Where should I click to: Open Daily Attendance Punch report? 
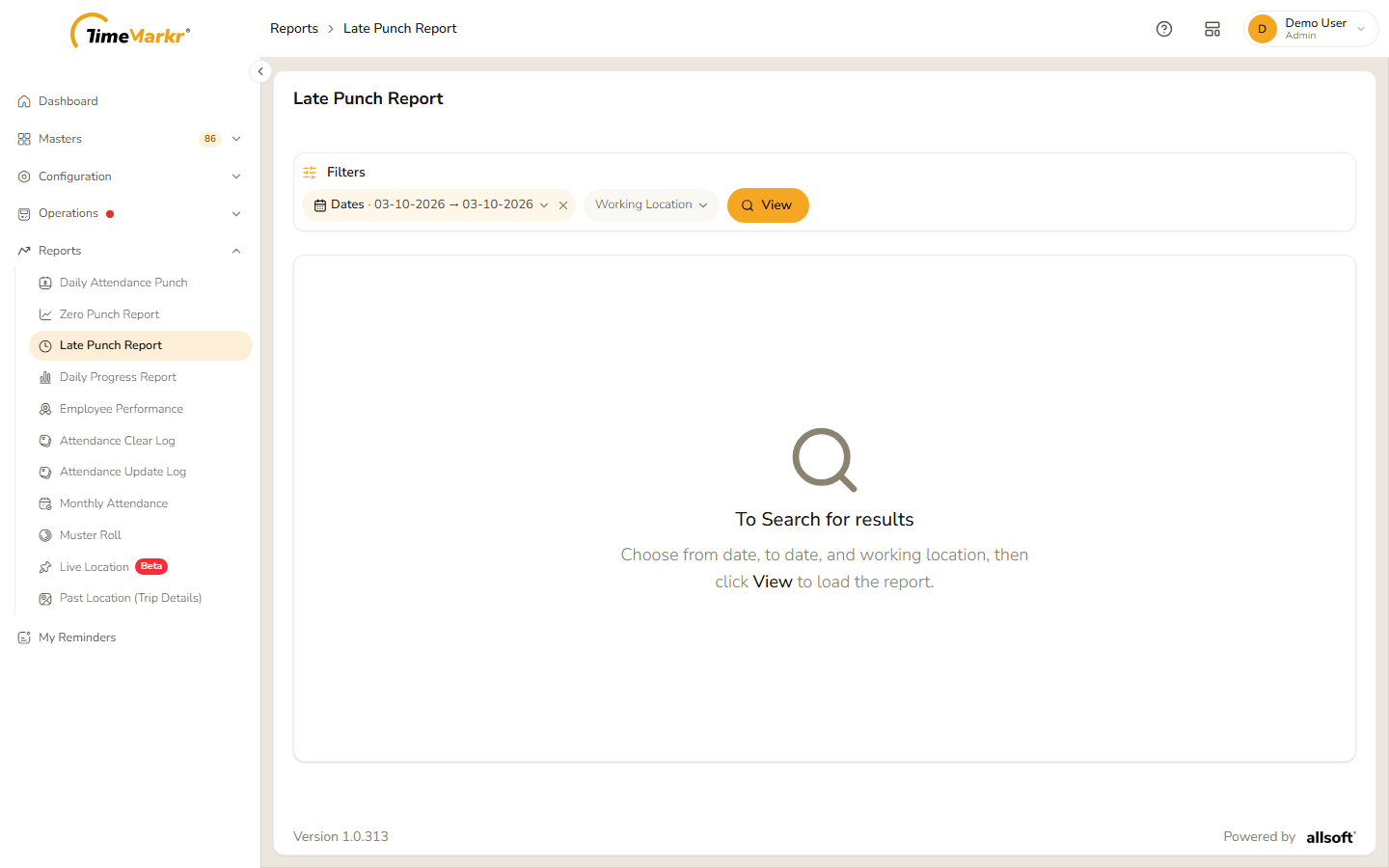click(141, 283)
